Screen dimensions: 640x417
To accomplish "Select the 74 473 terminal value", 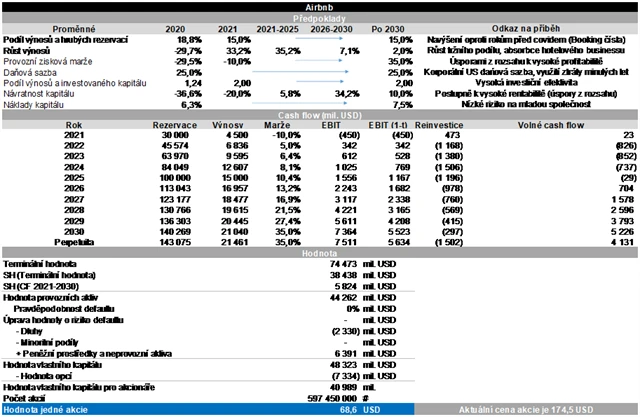I will coord(343,264).
